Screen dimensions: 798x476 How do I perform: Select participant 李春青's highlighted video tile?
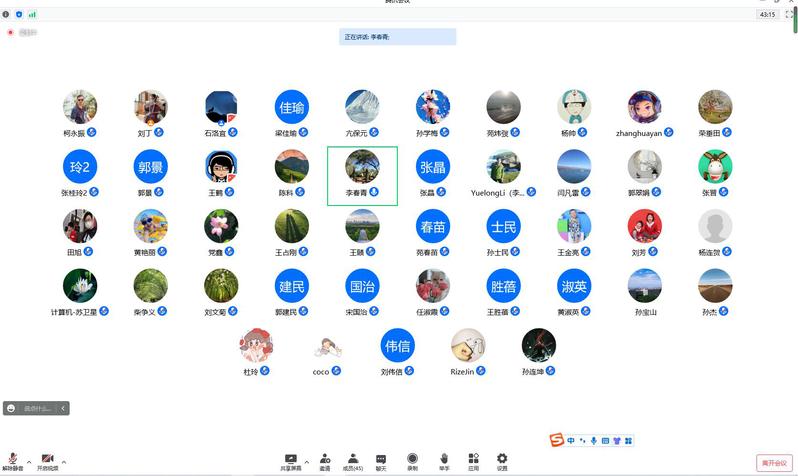click(362, 175)
